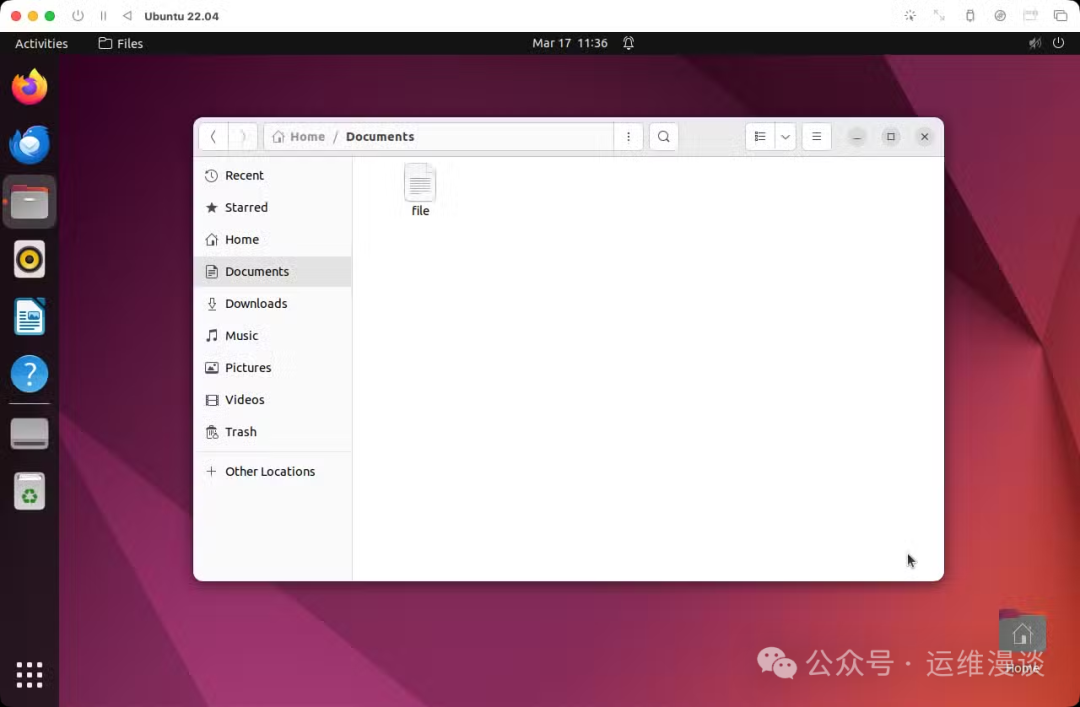This screenshot has width=1080, height=707.
Task: Open the Recent view in the sidebar
Action: [244, 175]
